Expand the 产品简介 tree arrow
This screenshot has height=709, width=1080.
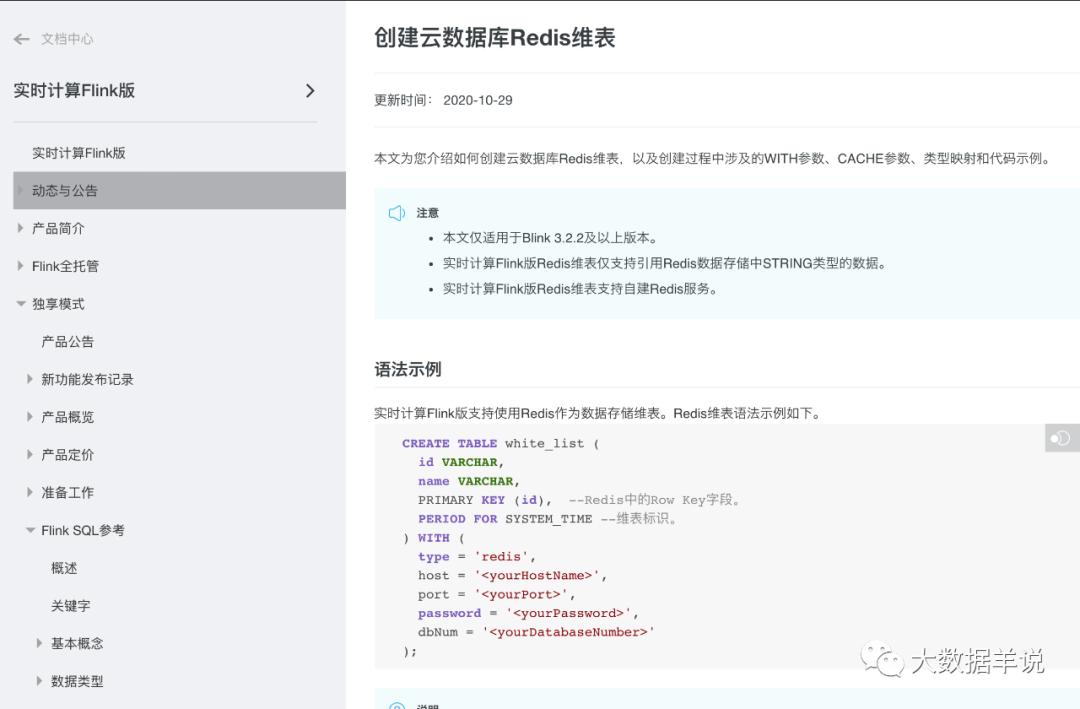tap(21, 228)
